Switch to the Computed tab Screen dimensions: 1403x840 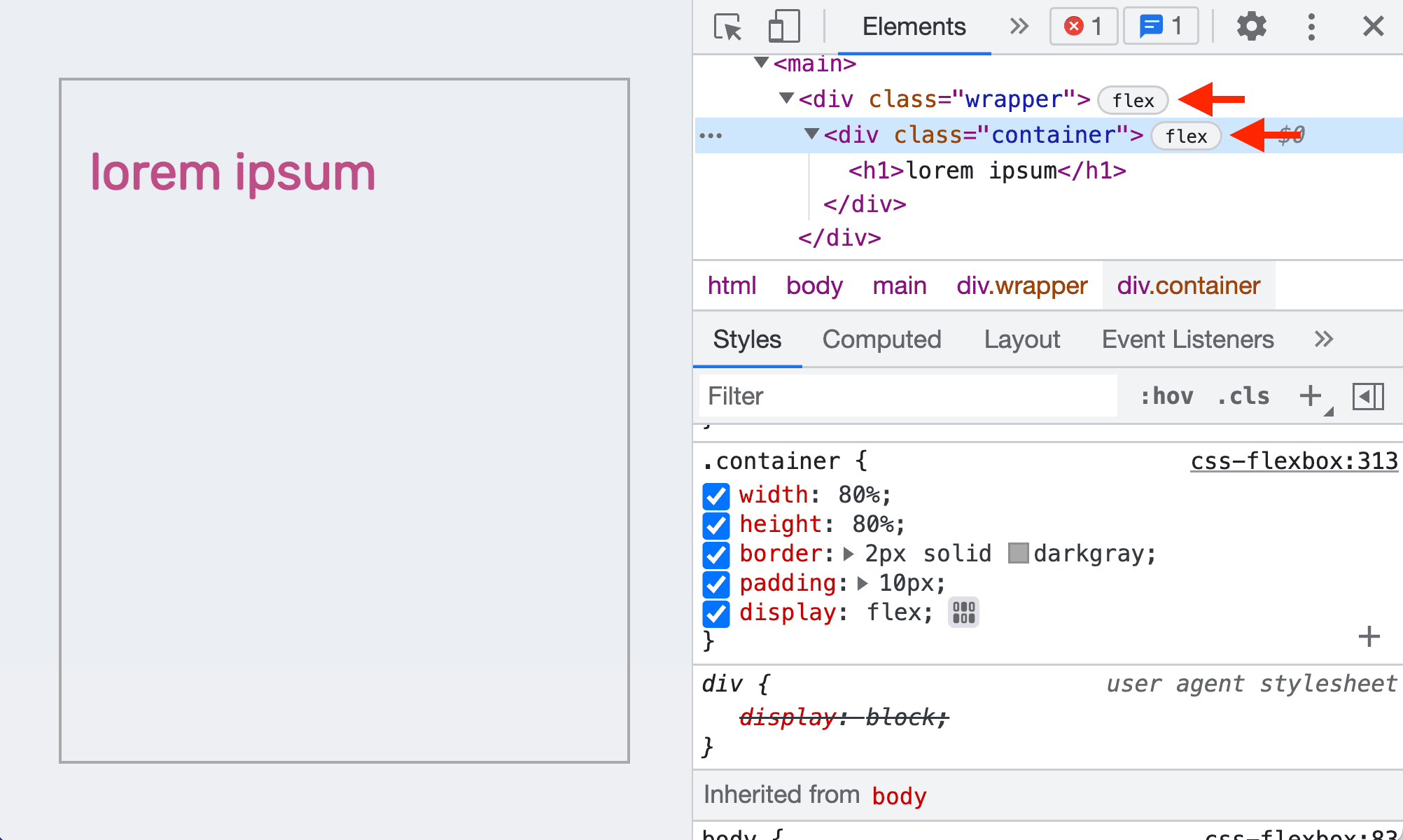[881, 338]
